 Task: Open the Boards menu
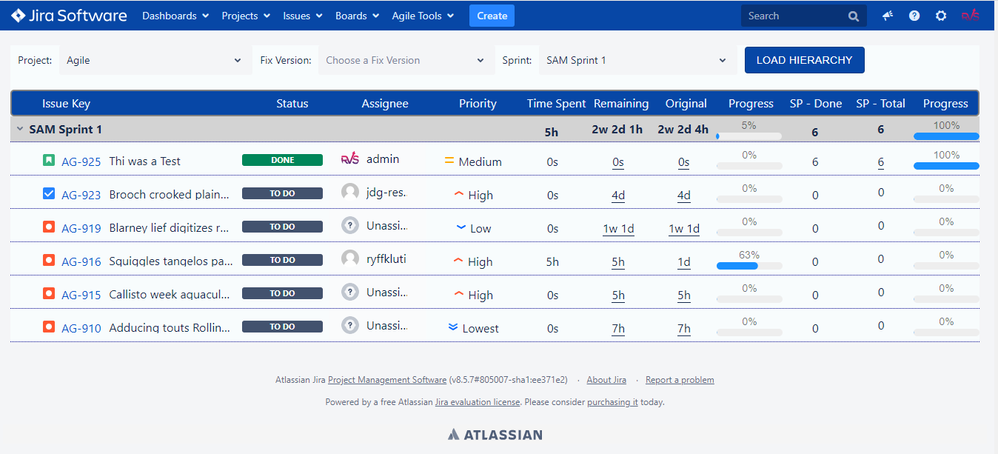tap(357, 16)
